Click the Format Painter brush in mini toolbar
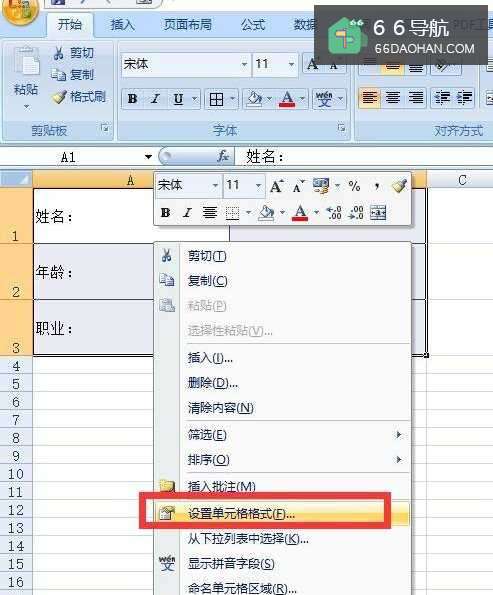Screen dimensions: 493x595 tap(399, 186)
